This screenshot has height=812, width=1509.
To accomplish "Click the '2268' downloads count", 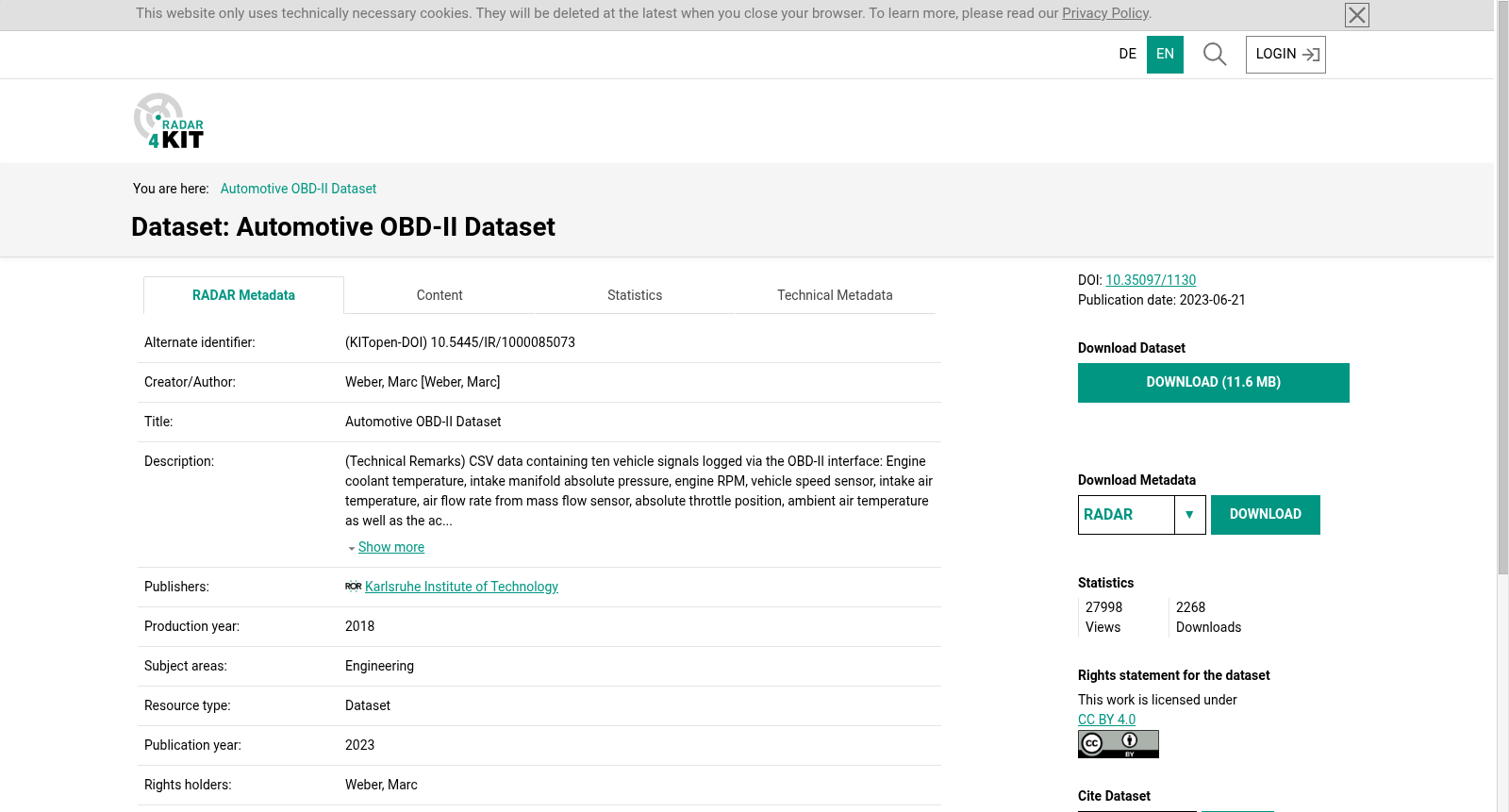I will (1190, 607).
